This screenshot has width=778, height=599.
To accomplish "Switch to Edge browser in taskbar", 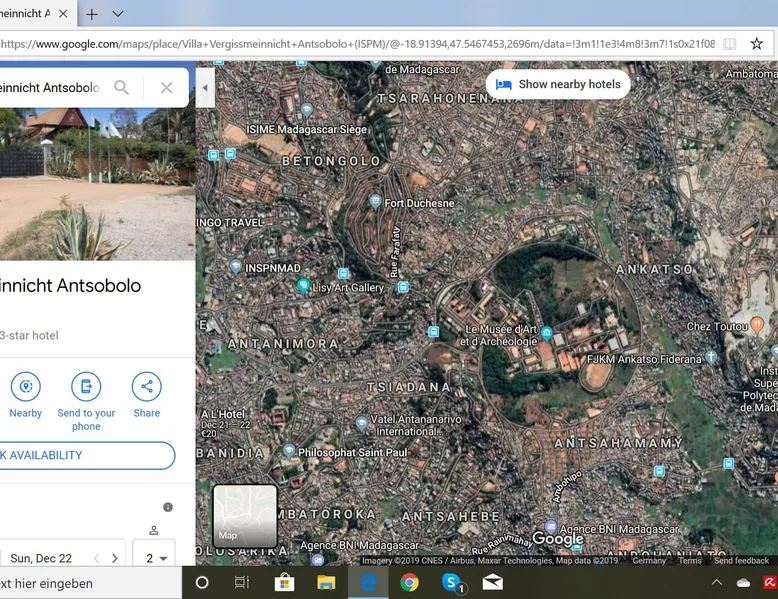I will [x=368, y=583].
